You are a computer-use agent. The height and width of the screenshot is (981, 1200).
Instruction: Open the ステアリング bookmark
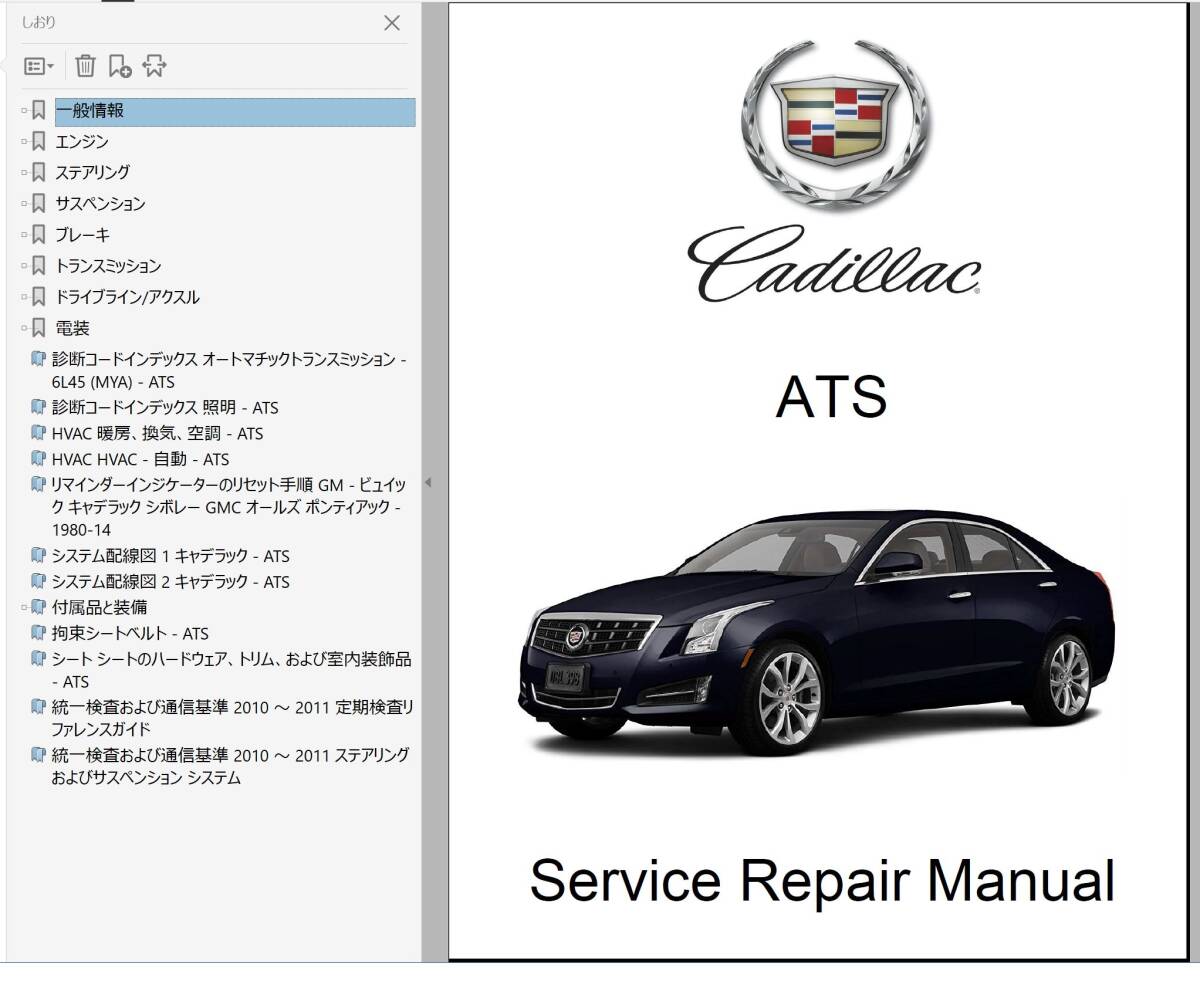tap(92, 173)
